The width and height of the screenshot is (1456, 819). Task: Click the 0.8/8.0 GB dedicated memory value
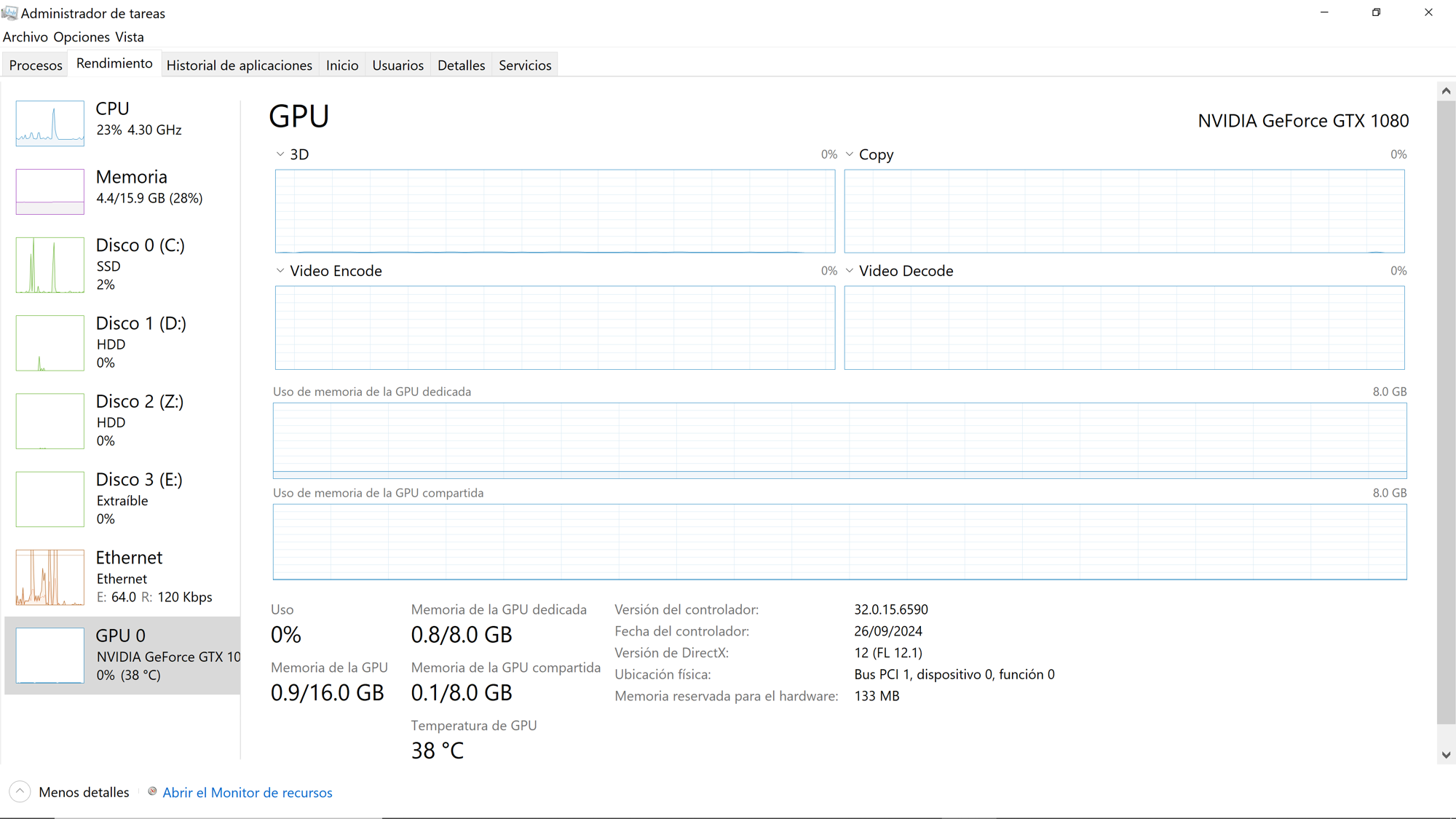[x=462, y=635]
